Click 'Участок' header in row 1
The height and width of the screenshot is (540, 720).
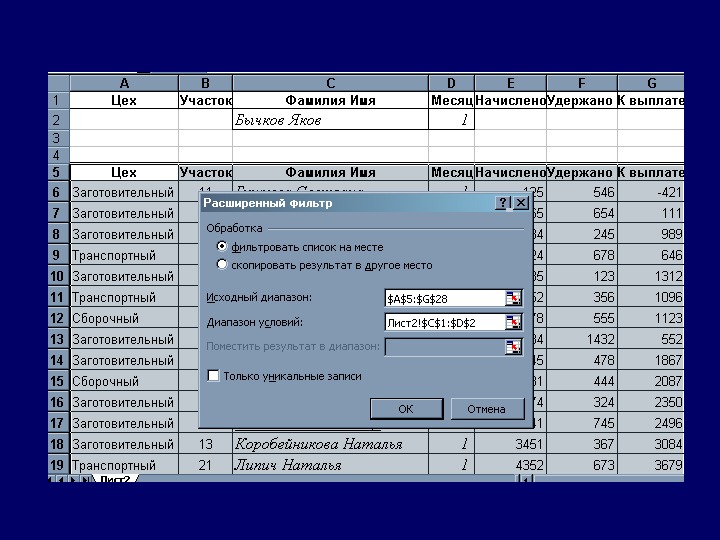click(x=205, y=101)
